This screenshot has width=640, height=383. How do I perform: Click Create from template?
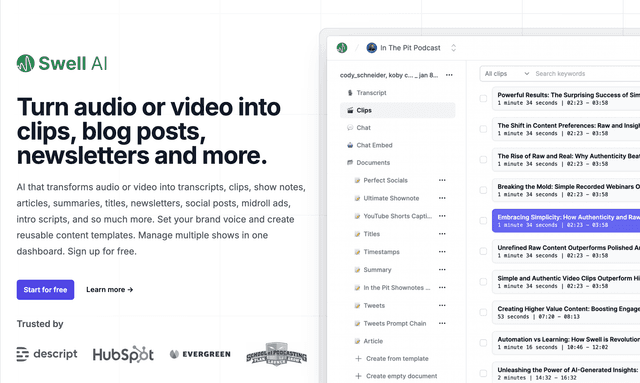(392, 359)
